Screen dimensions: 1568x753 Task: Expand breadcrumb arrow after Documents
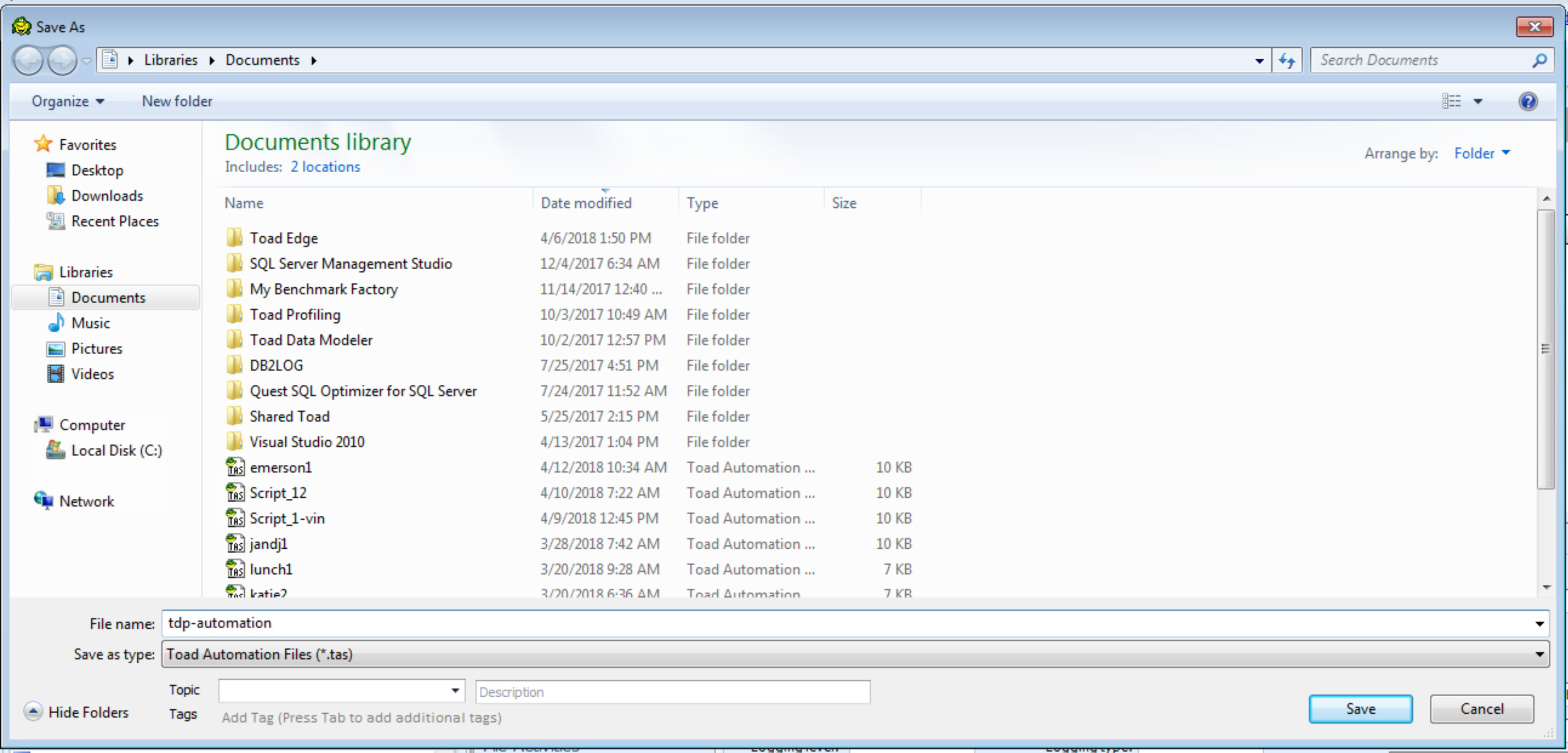(x=314, y=61)
